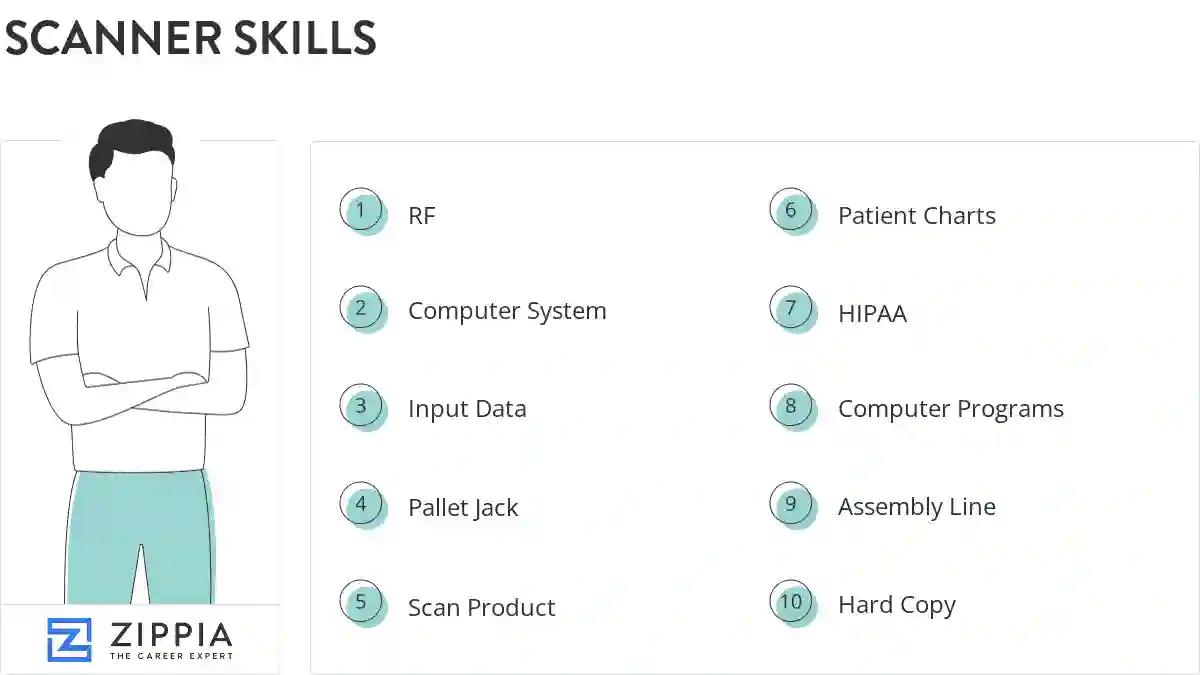Click the RF skill label

coord(421,216)
